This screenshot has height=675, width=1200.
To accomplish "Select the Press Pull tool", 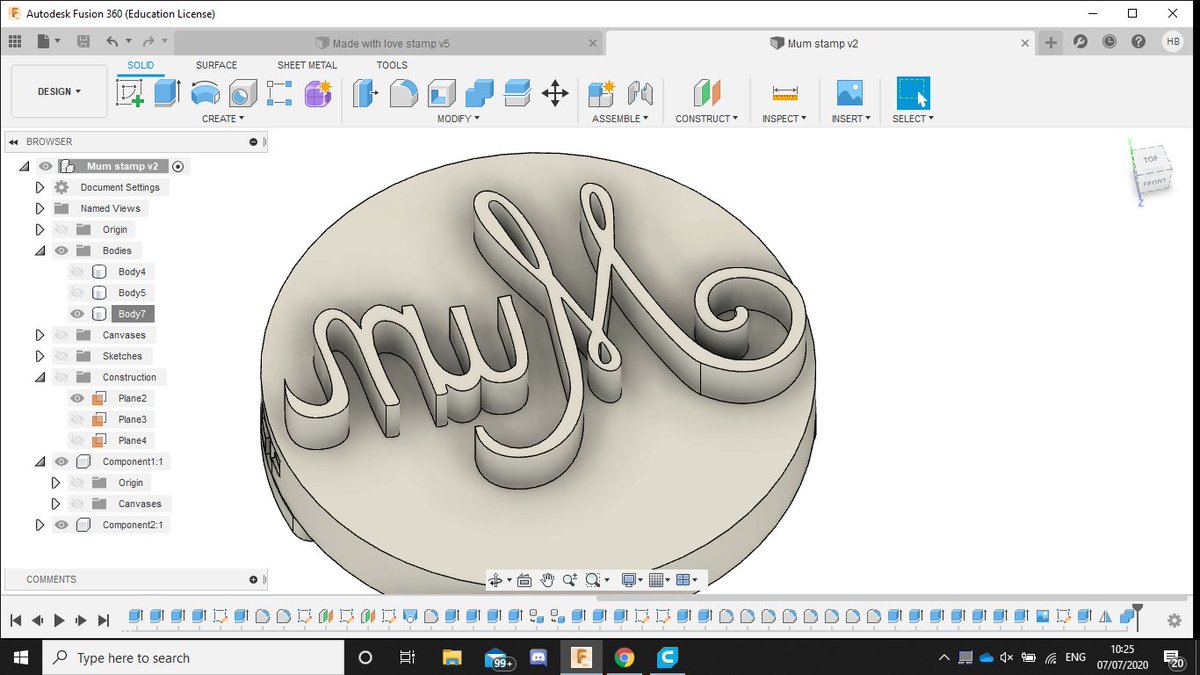I will point(366,93).
